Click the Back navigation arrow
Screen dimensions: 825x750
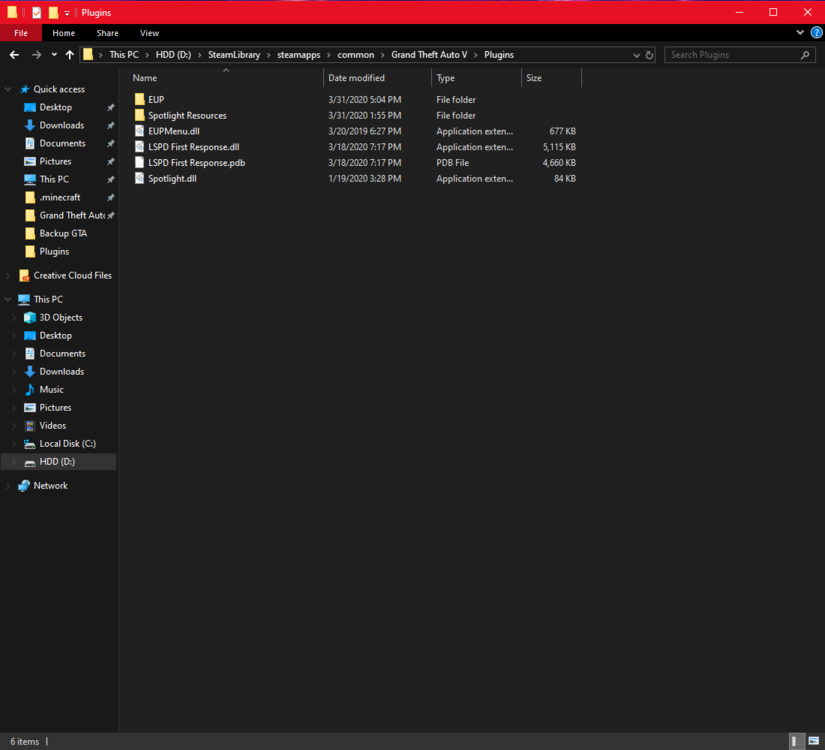point(14,55)
